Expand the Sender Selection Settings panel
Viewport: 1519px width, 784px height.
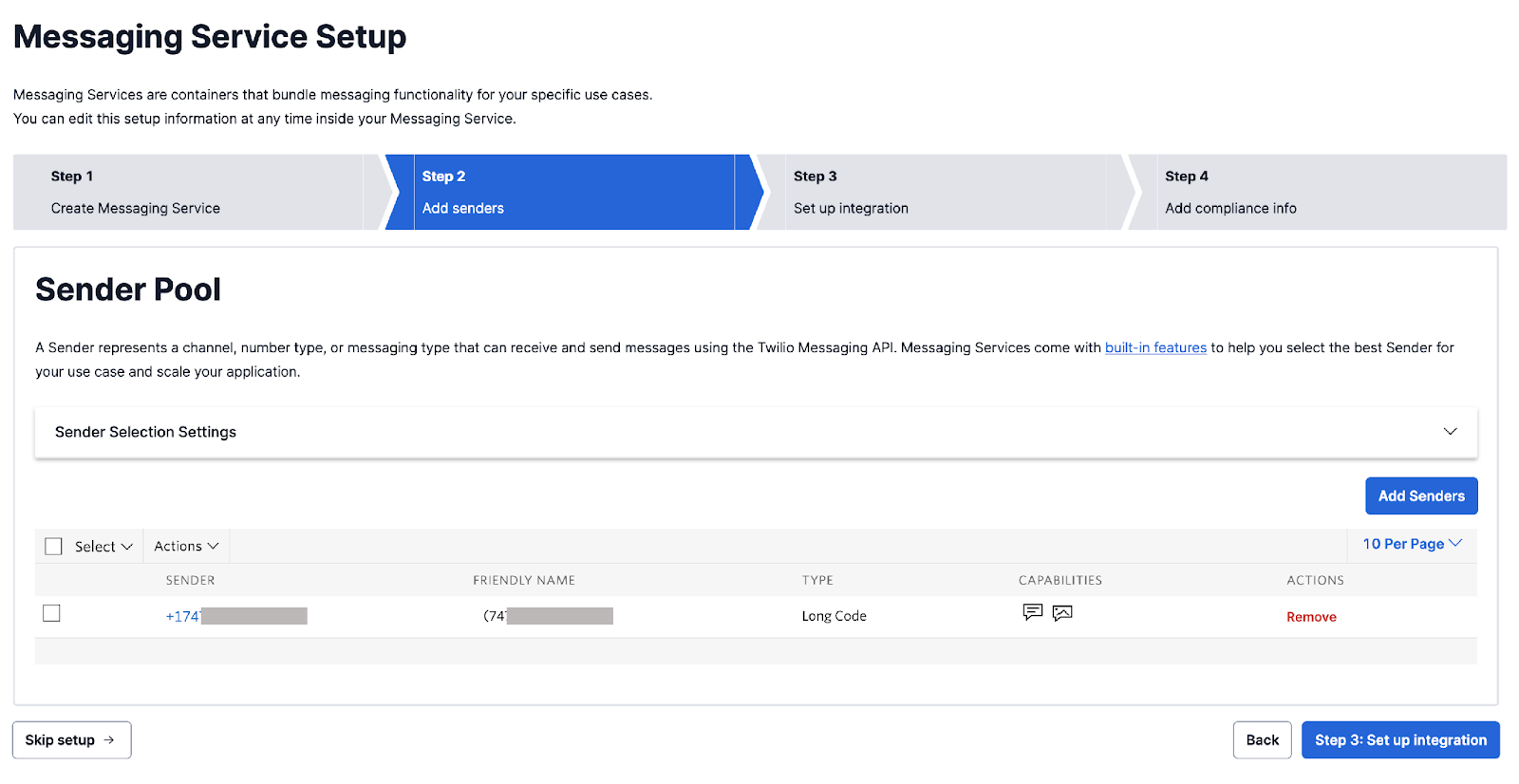[x=756, y=432]
